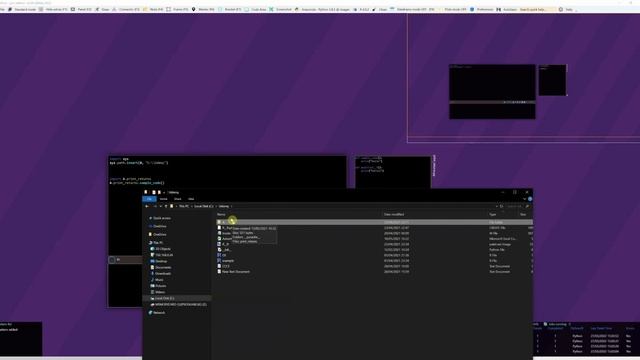This screenshot has height=360, width=640.
Task: Sort files by the Size column
Action: click(x=523, y=214)
